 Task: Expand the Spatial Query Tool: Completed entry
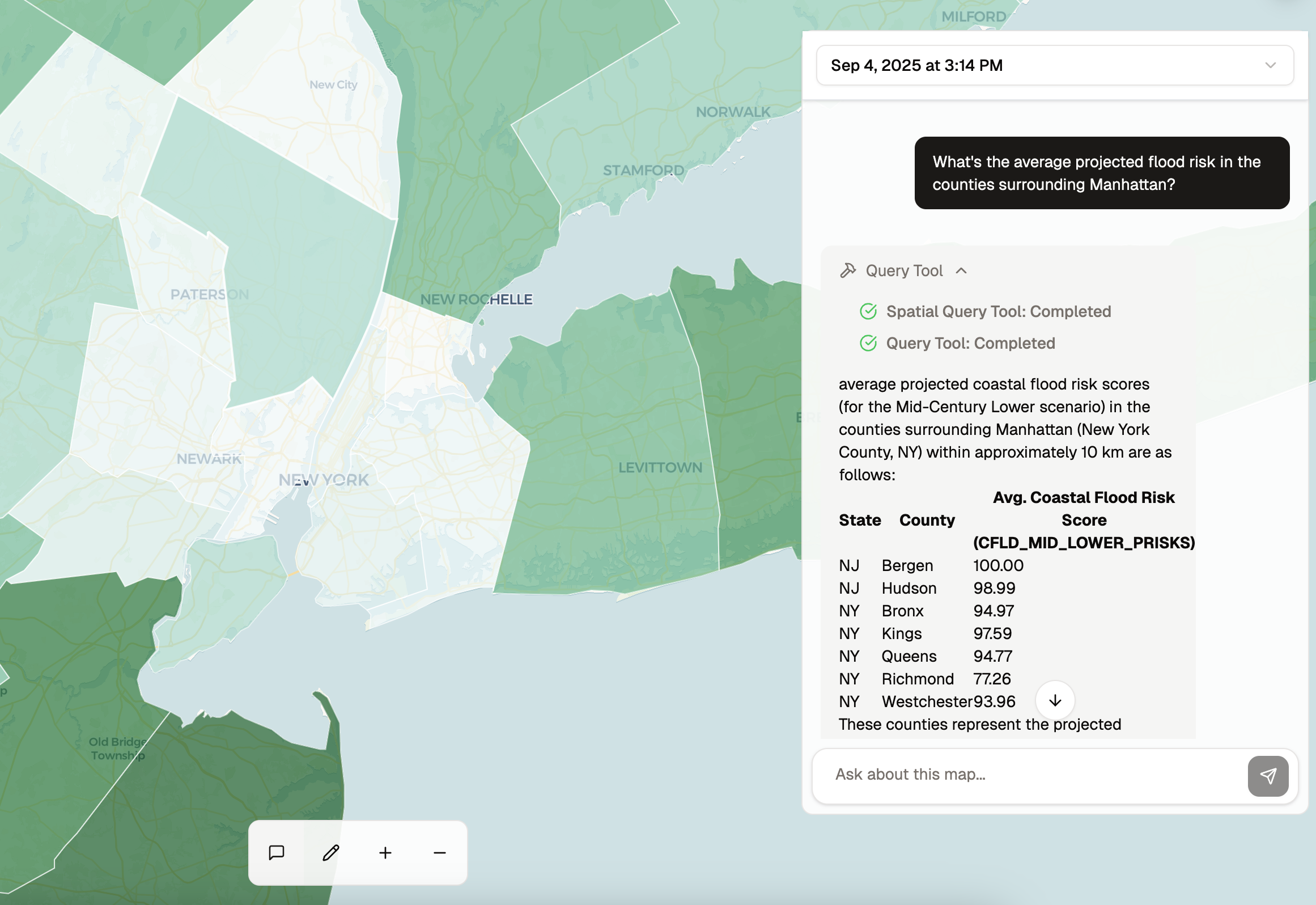pos(997,311)
